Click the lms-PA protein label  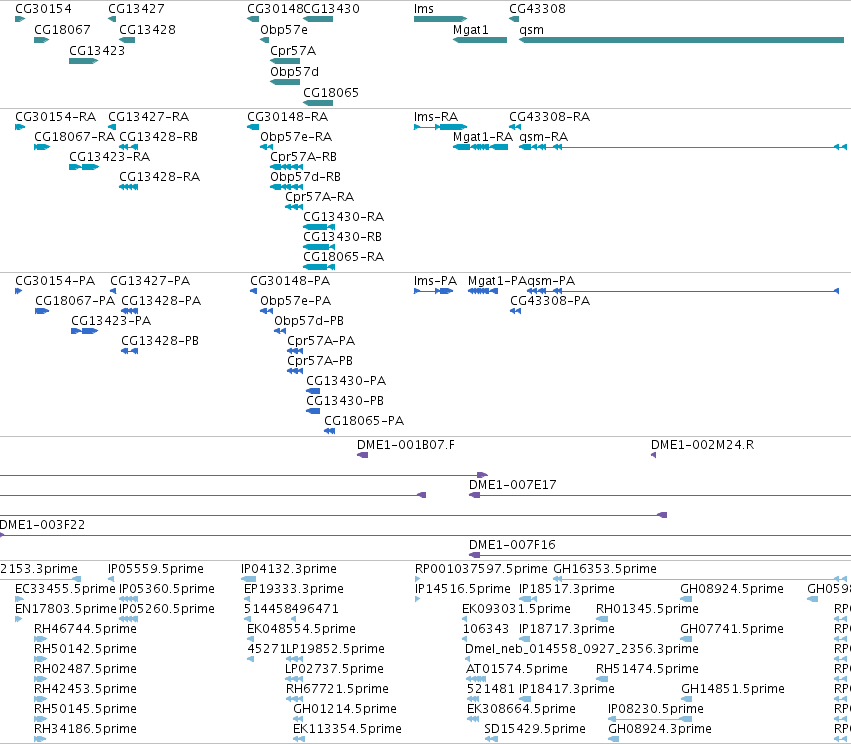(435, 281)
